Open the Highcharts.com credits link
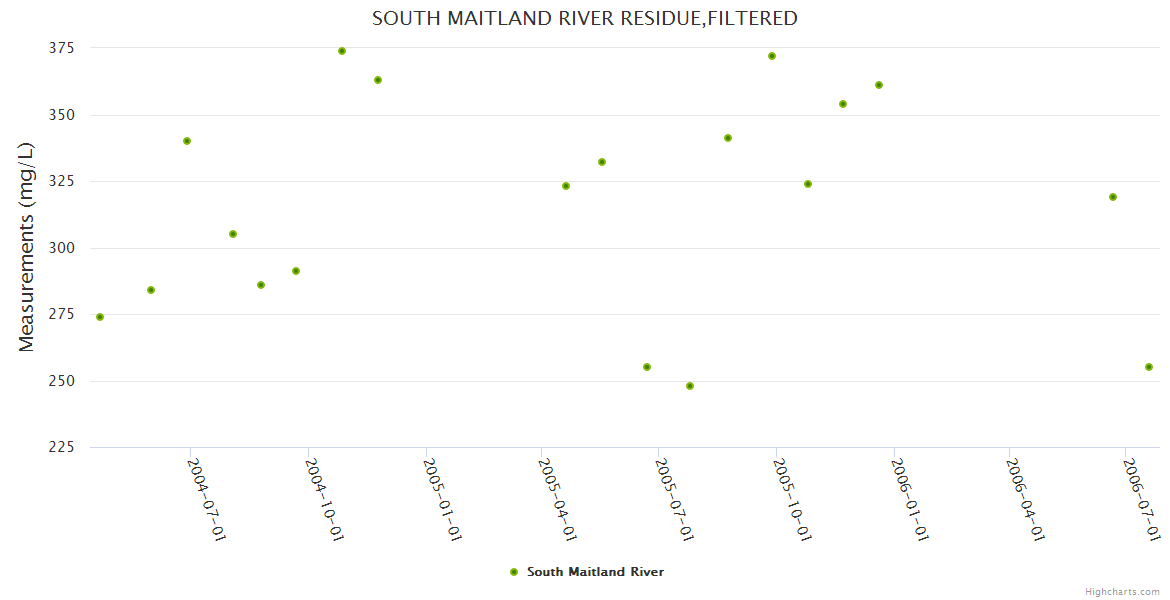This screenshot has width=1170, height=600. tap(1122, 591)
